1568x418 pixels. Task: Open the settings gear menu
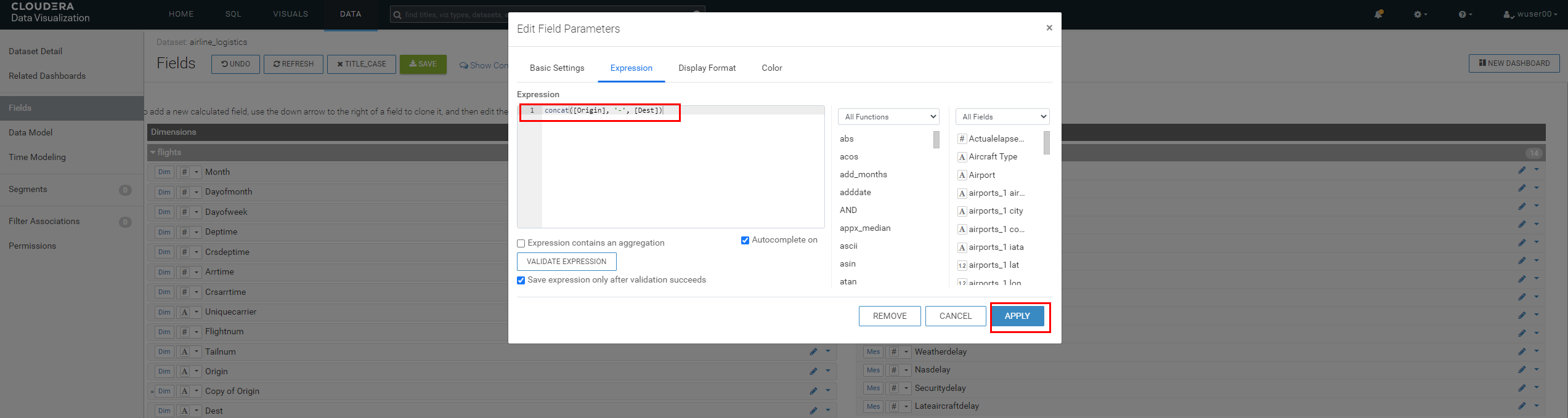pos(1421,14)
